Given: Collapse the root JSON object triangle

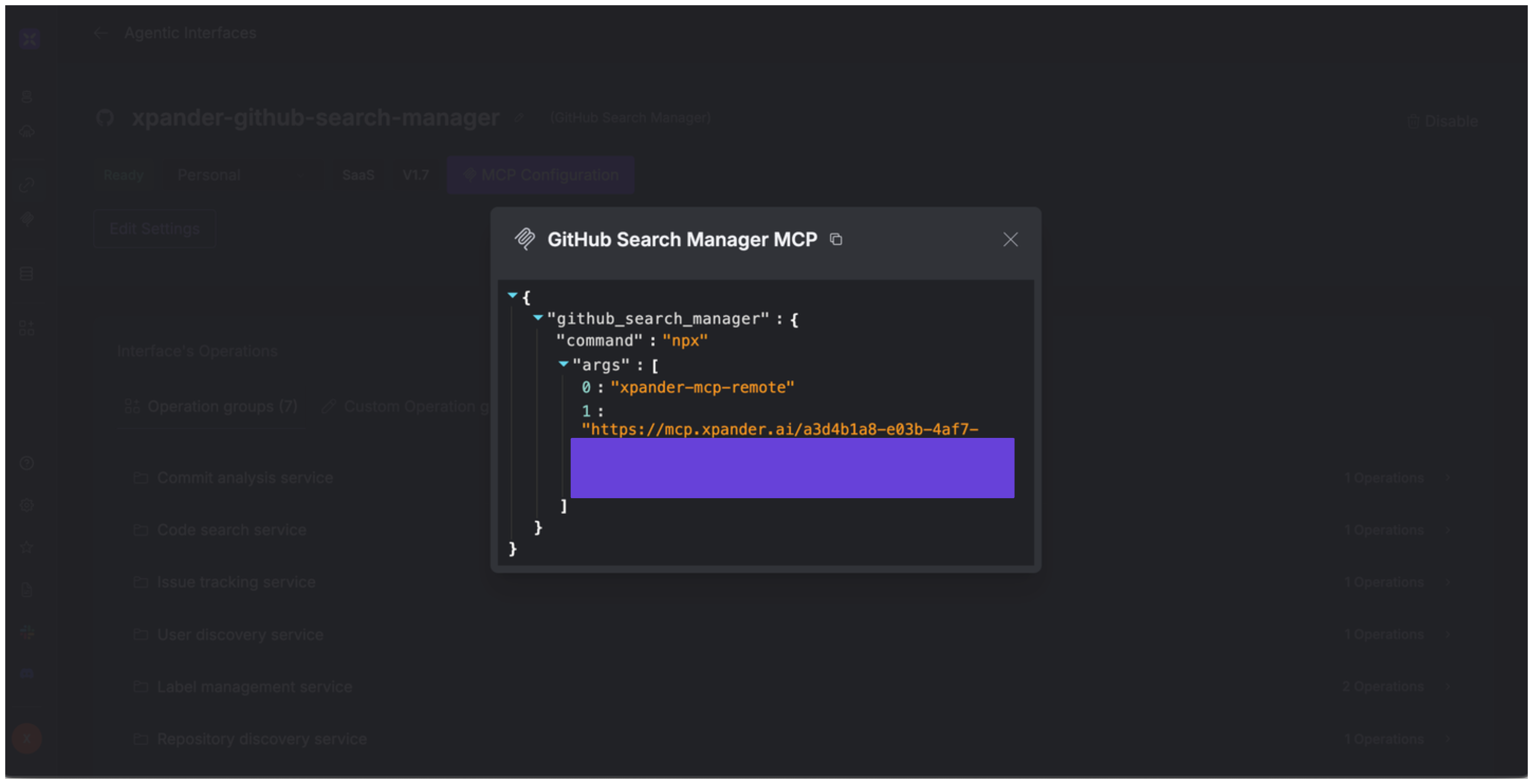Looking at the screenshot, I should (x=513, y=295).
